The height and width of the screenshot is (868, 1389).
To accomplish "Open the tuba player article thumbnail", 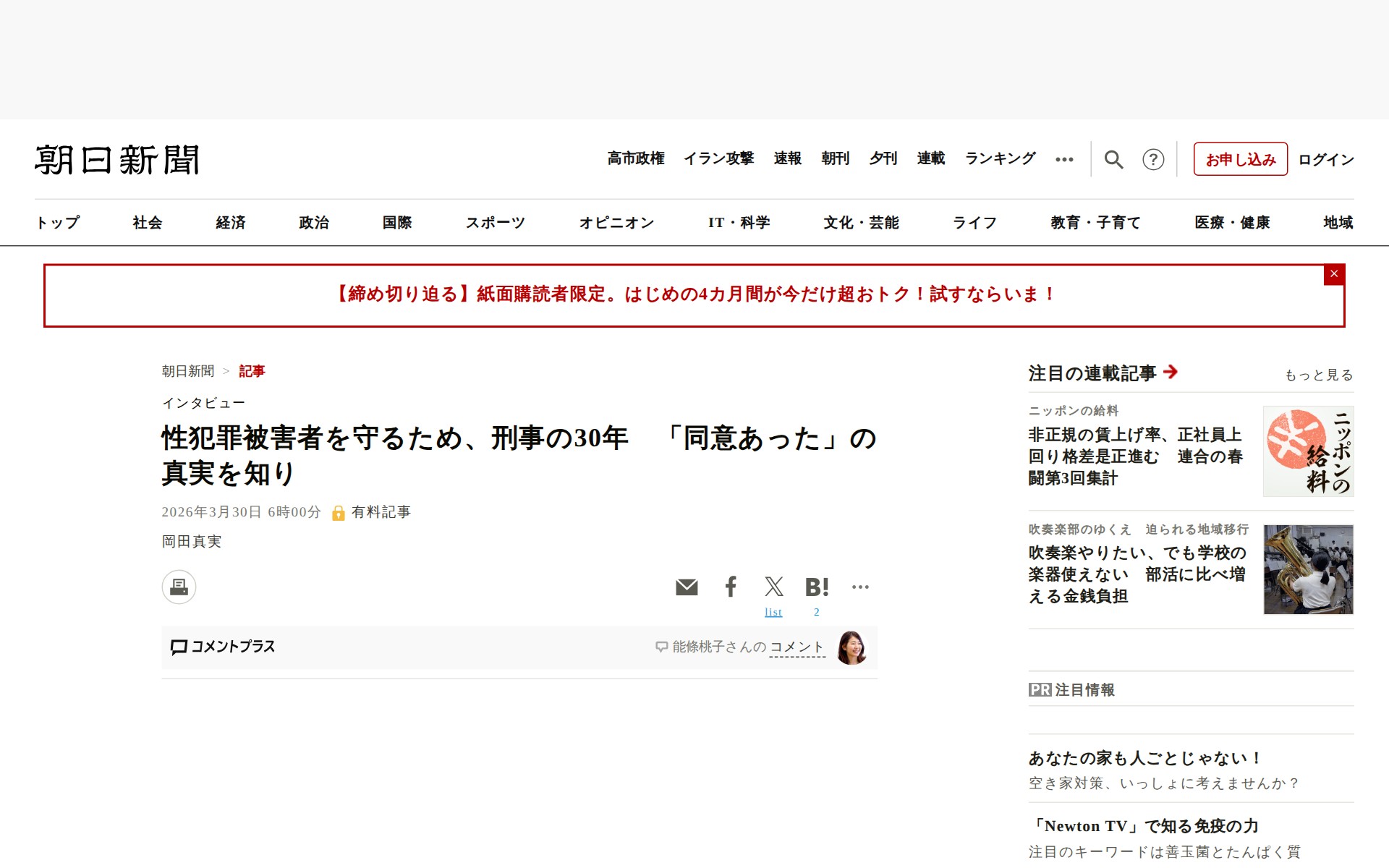I will click(1308, 569).
